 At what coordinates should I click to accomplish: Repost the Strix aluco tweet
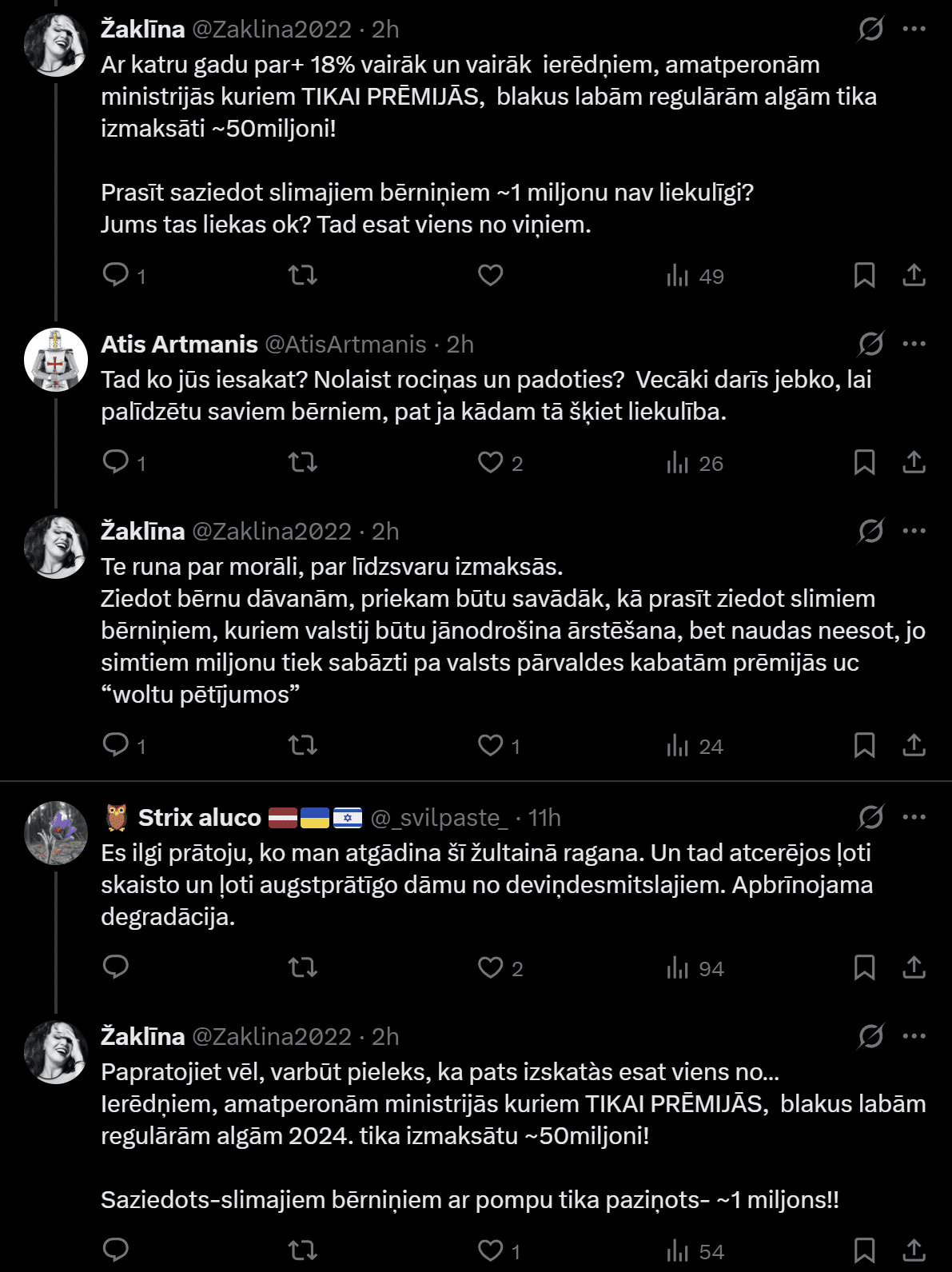click(x=303, y=968)
